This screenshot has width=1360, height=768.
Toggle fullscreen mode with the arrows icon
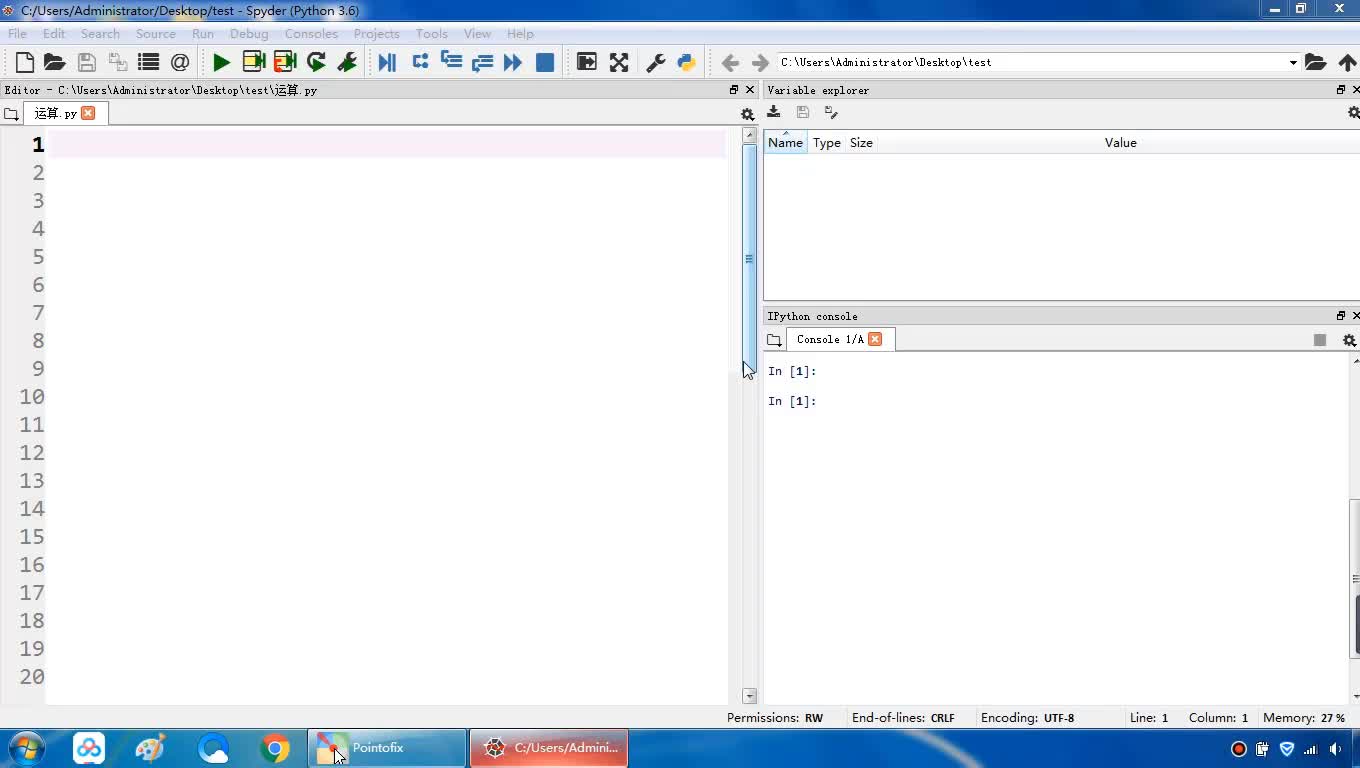point(619,62)
